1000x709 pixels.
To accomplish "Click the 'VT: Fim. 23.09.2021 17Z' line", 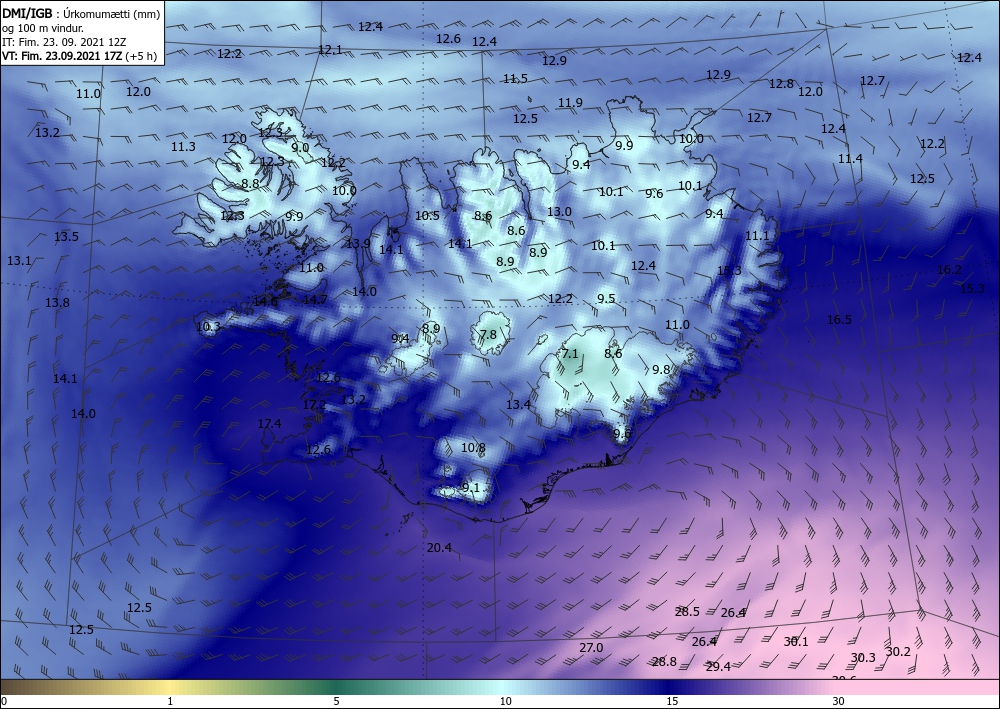I will click(x=62, y=56).
